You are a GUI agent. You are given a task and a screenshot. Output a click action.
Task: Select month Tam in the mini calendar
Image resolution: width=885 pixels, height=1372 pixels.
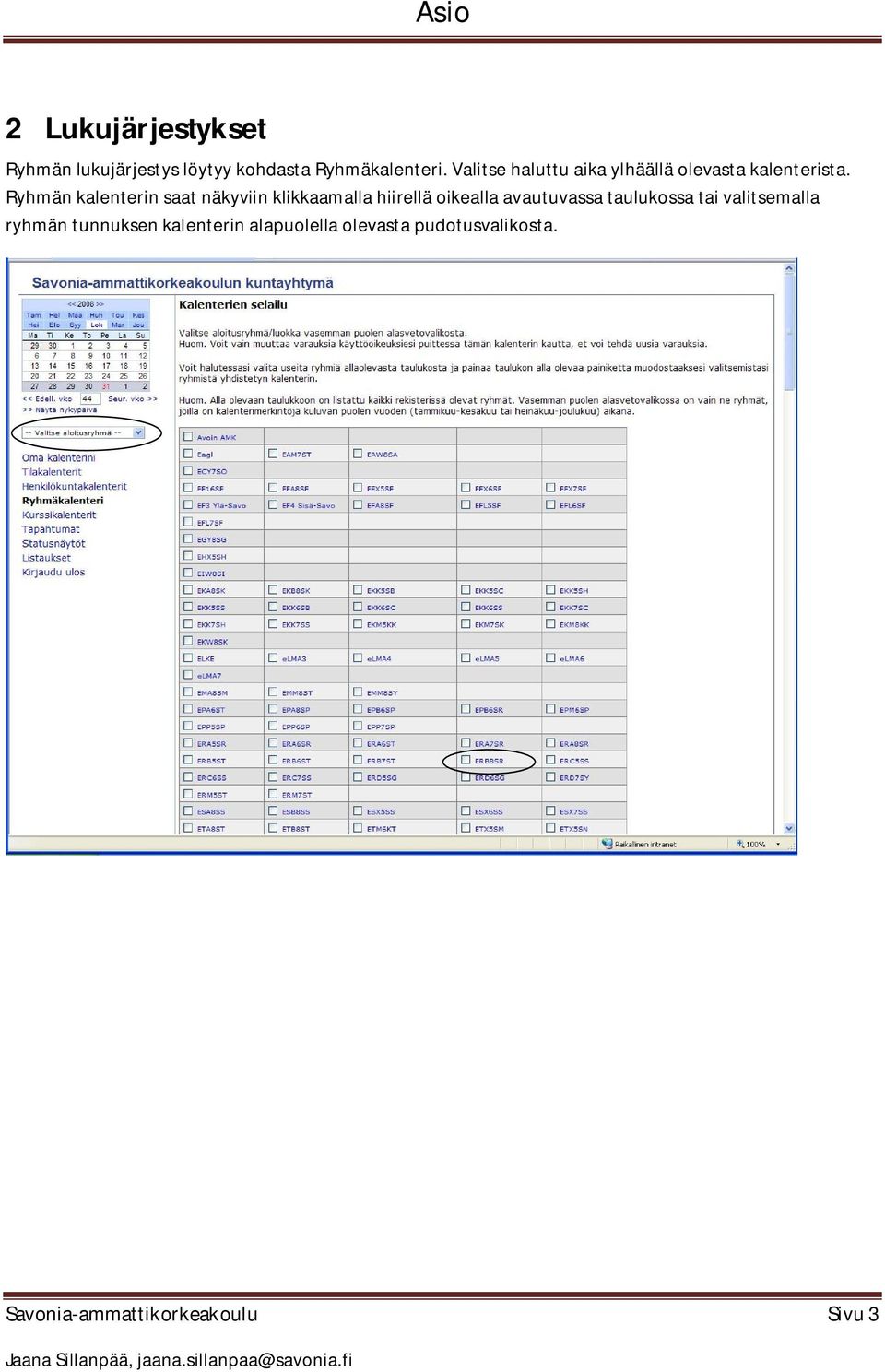(x=33, y=315)
